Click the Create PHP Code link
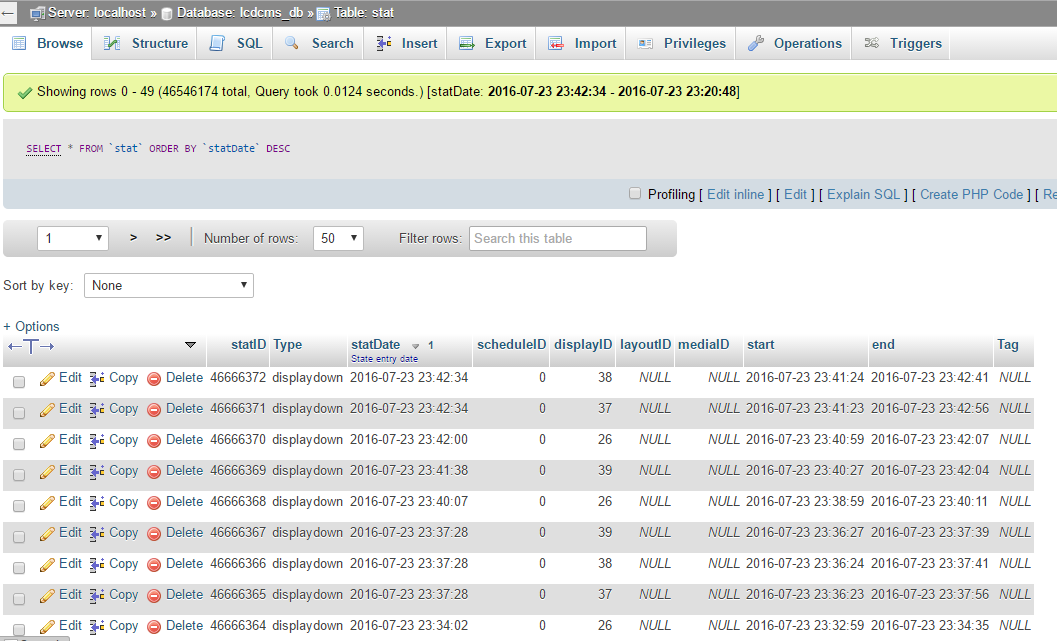The height and width of the screenshot is (641, 1057). point(971,194)
